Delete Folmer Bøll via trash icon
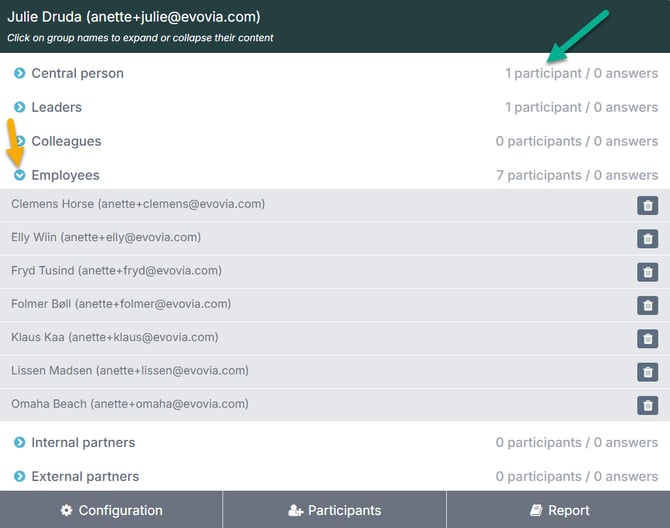The height and width of the screenshot is (528, 670). pyautogui.click(x=647, y=305)
